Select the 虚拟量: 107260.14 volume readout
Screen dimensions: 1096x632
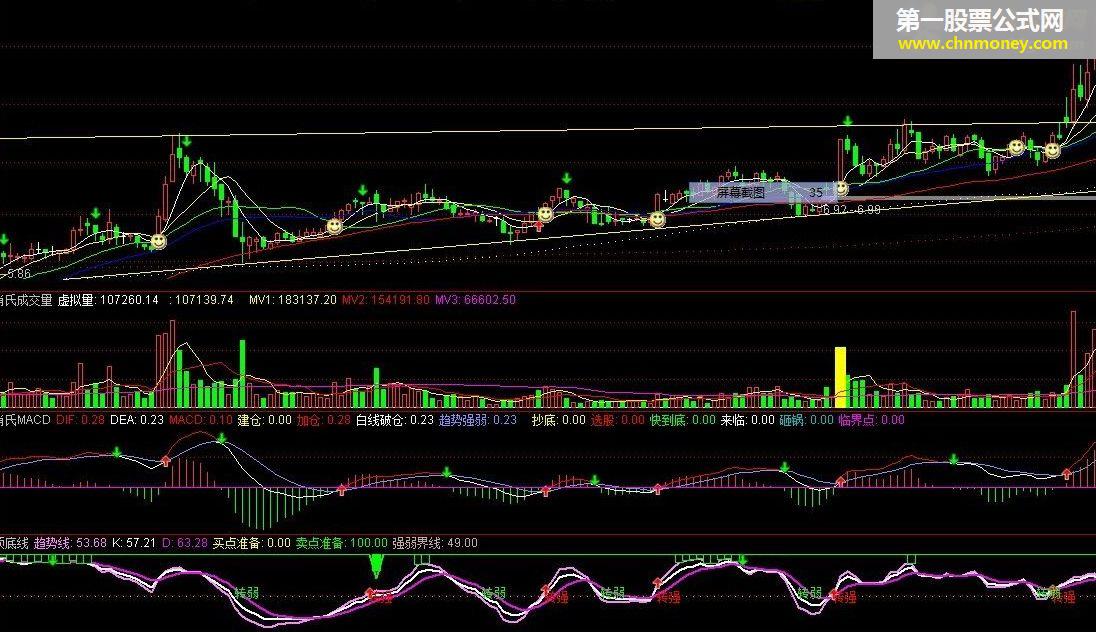point(108,300)
